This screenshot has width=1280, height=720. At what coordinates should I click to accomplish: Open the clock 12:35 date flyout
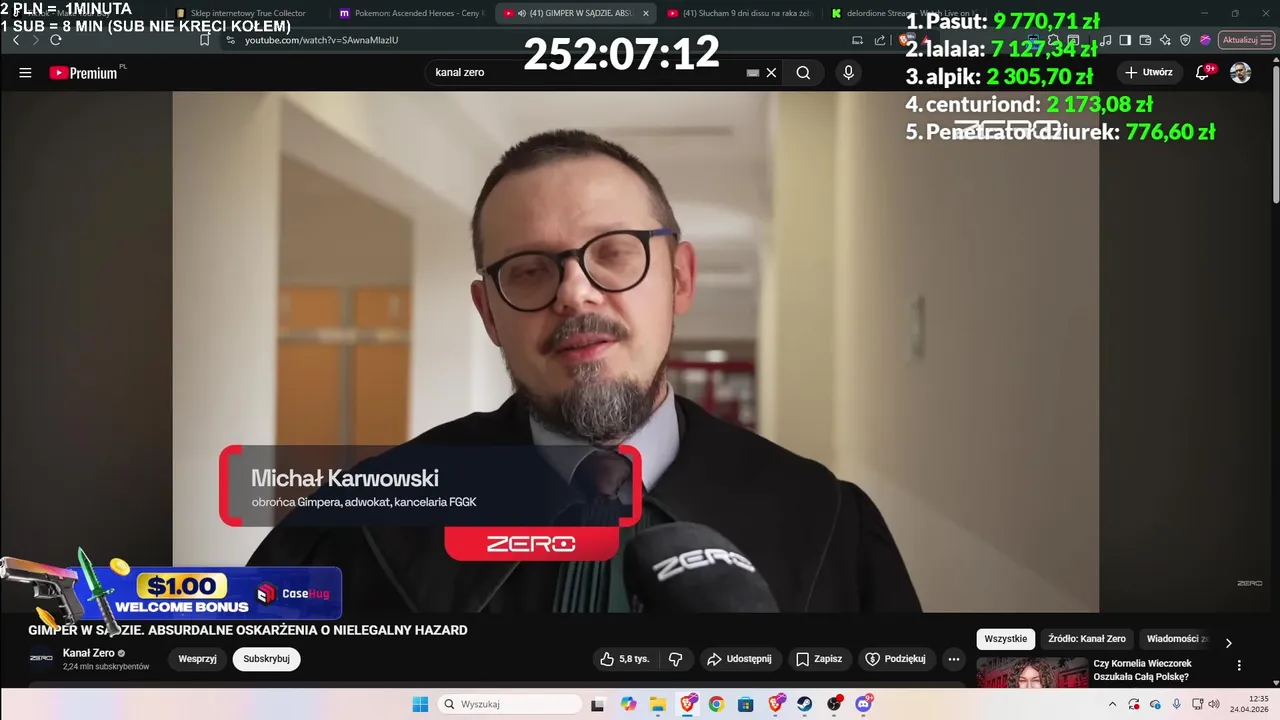pyautogui.click(x=1250, y=705)
